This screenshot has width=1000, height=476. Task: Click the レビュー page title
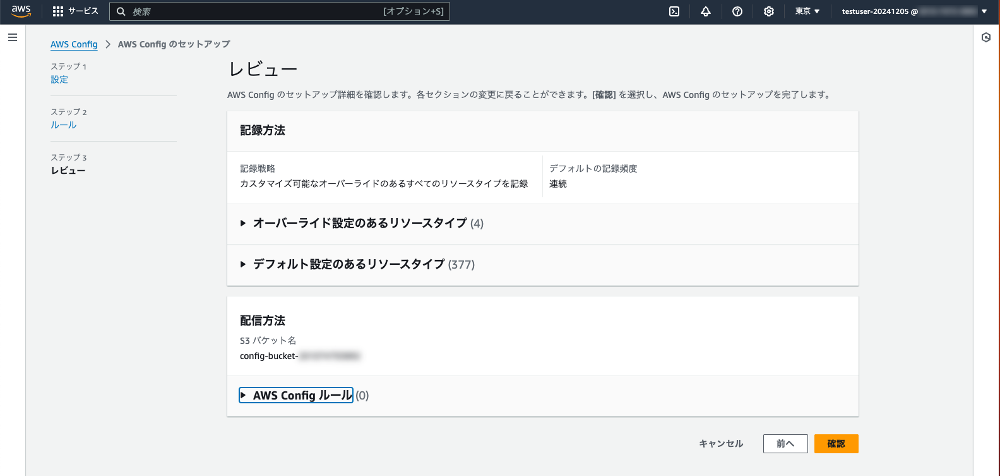coord(262,70)
